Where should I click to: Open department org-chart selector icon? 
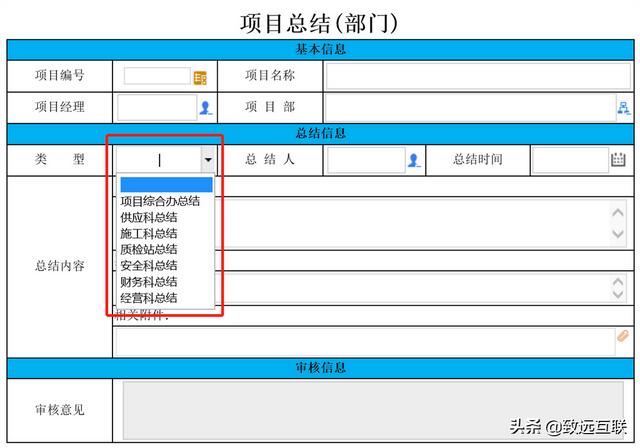click(624, 108)
